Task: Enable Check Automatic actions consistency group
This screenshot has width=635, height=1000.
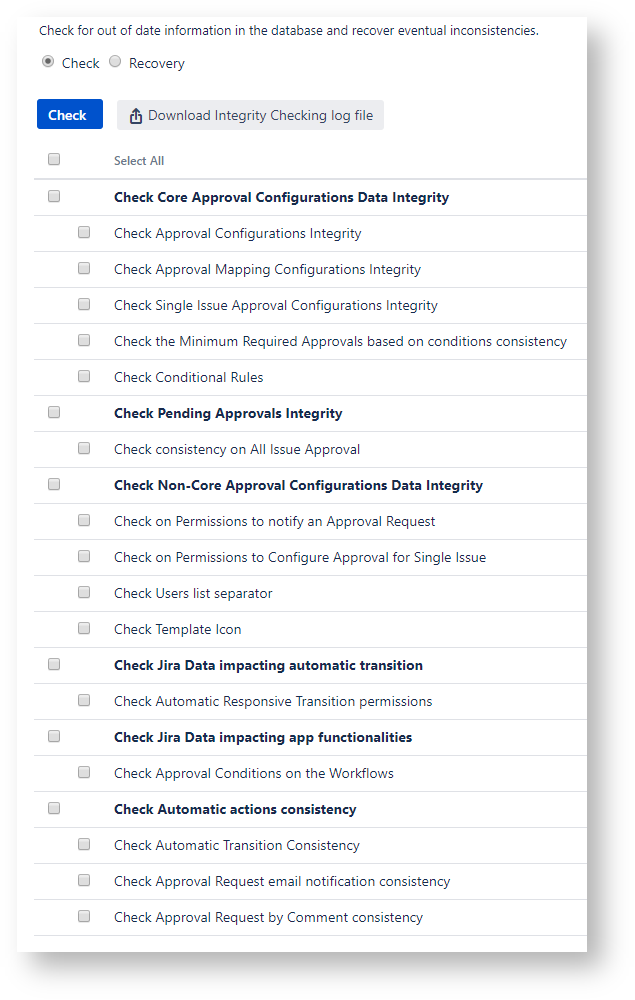Action: tap(54, 808)
